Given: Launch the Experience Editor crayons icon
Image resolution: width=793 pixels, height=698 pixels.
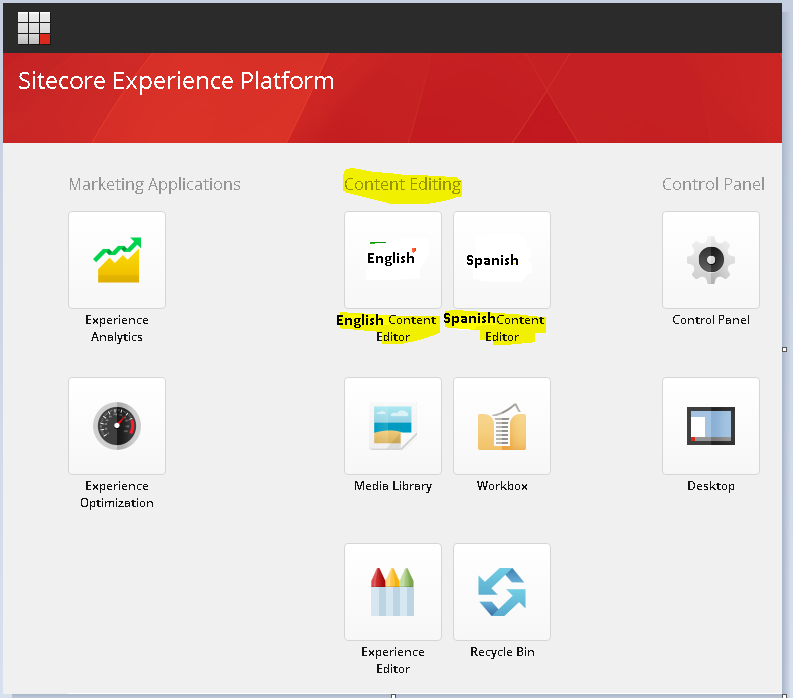Looking at the screenshot, I should pos(393,592).
